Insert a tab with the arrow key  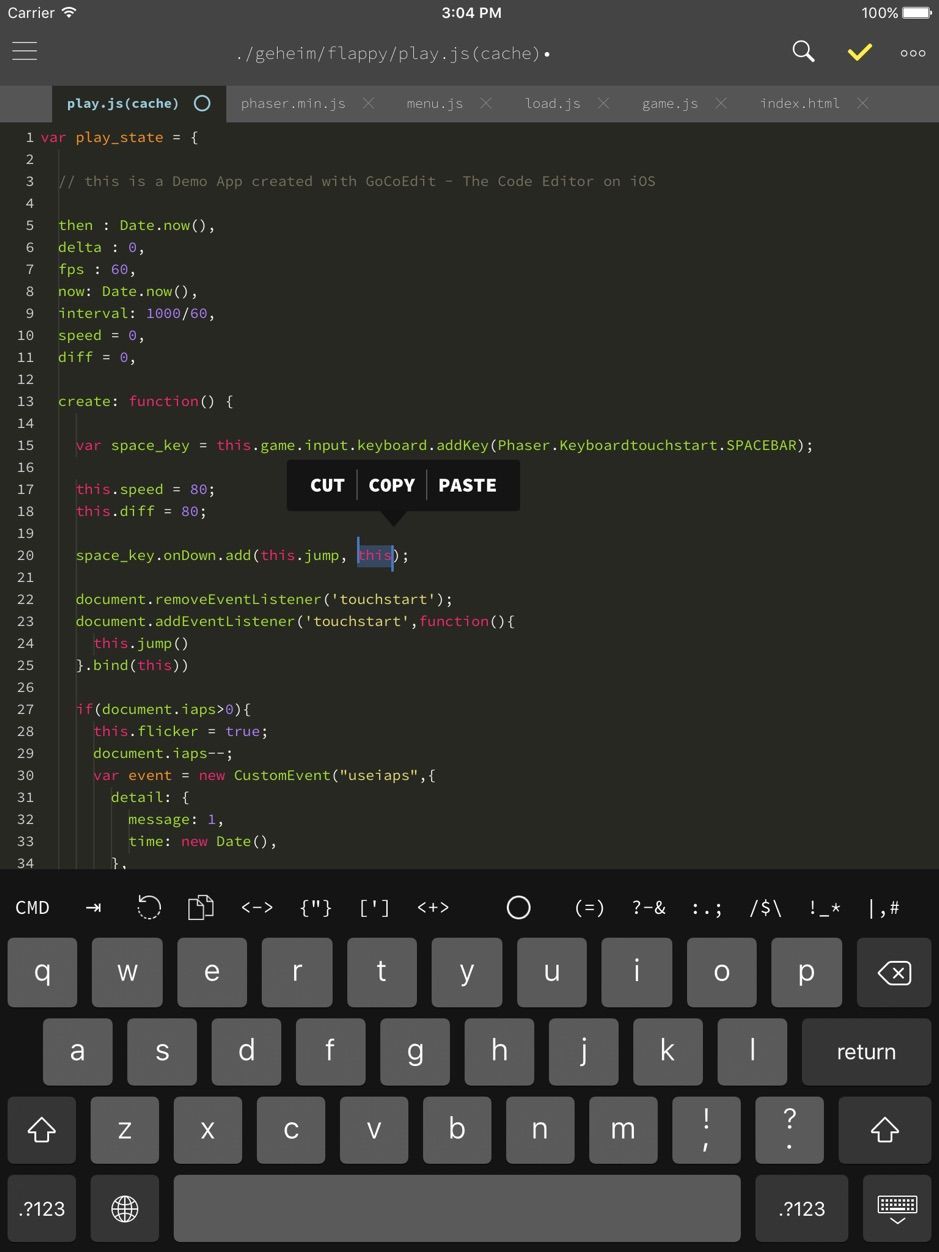point(93,907)
